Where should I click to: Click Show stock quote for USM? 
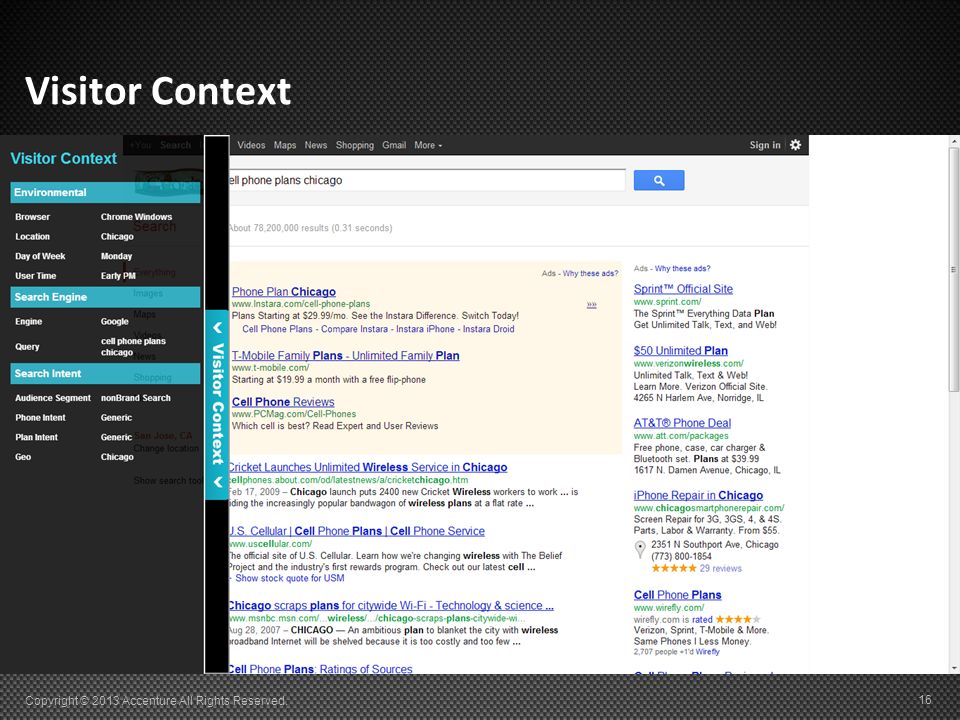coord(290,579)
